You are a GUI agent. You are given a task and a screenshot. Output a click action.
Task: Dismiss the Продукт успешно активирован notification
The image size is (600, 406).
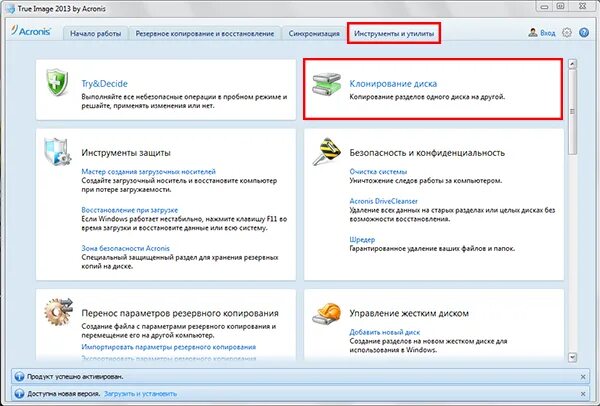(x=583, y=377)
